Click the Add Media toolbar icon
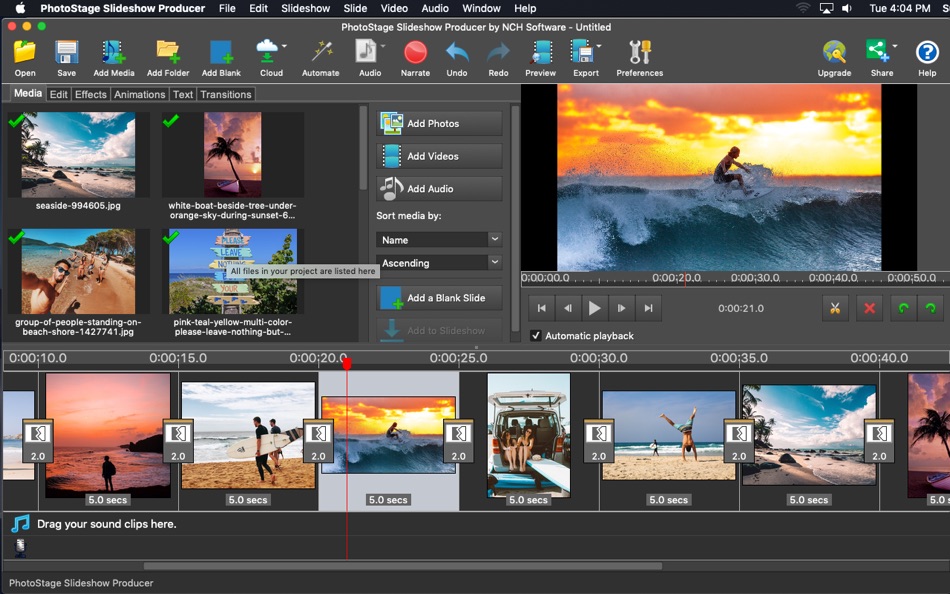 [113, 53]
